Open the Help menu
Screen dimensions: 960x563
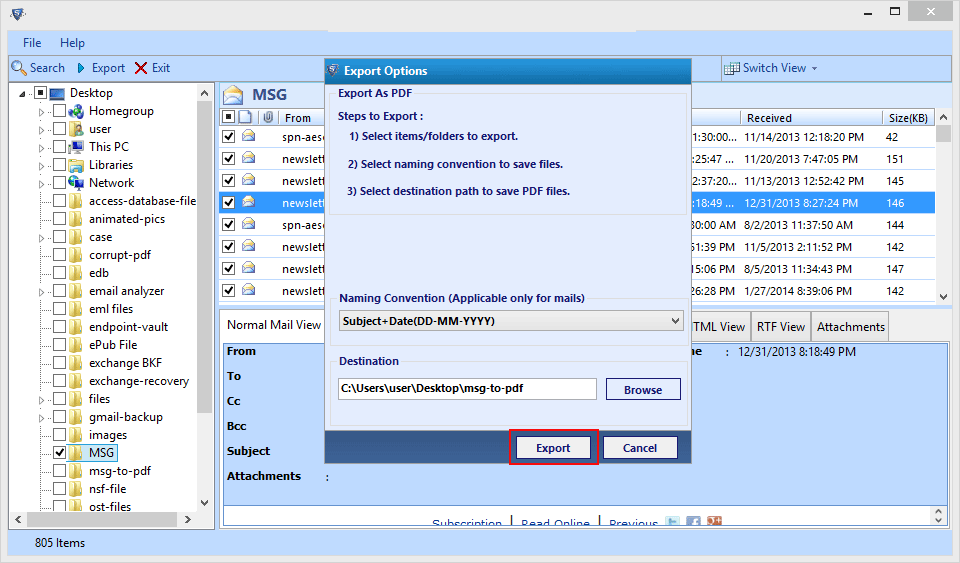pyautogui.click(x=72, y=43)
